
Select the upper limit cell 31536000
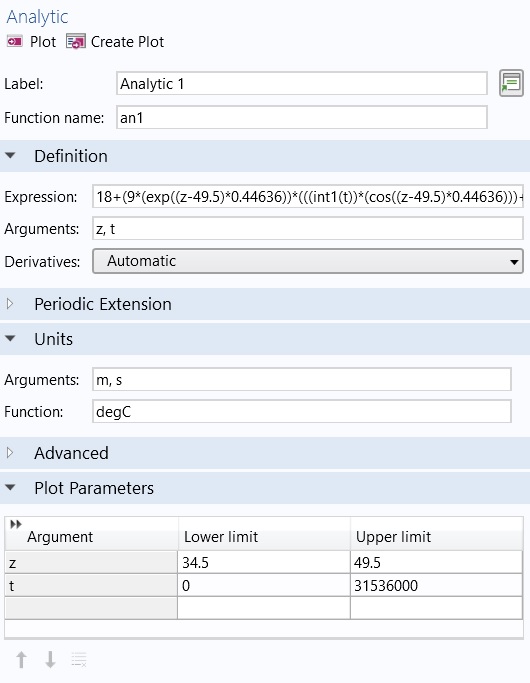(x=436, y=585)
